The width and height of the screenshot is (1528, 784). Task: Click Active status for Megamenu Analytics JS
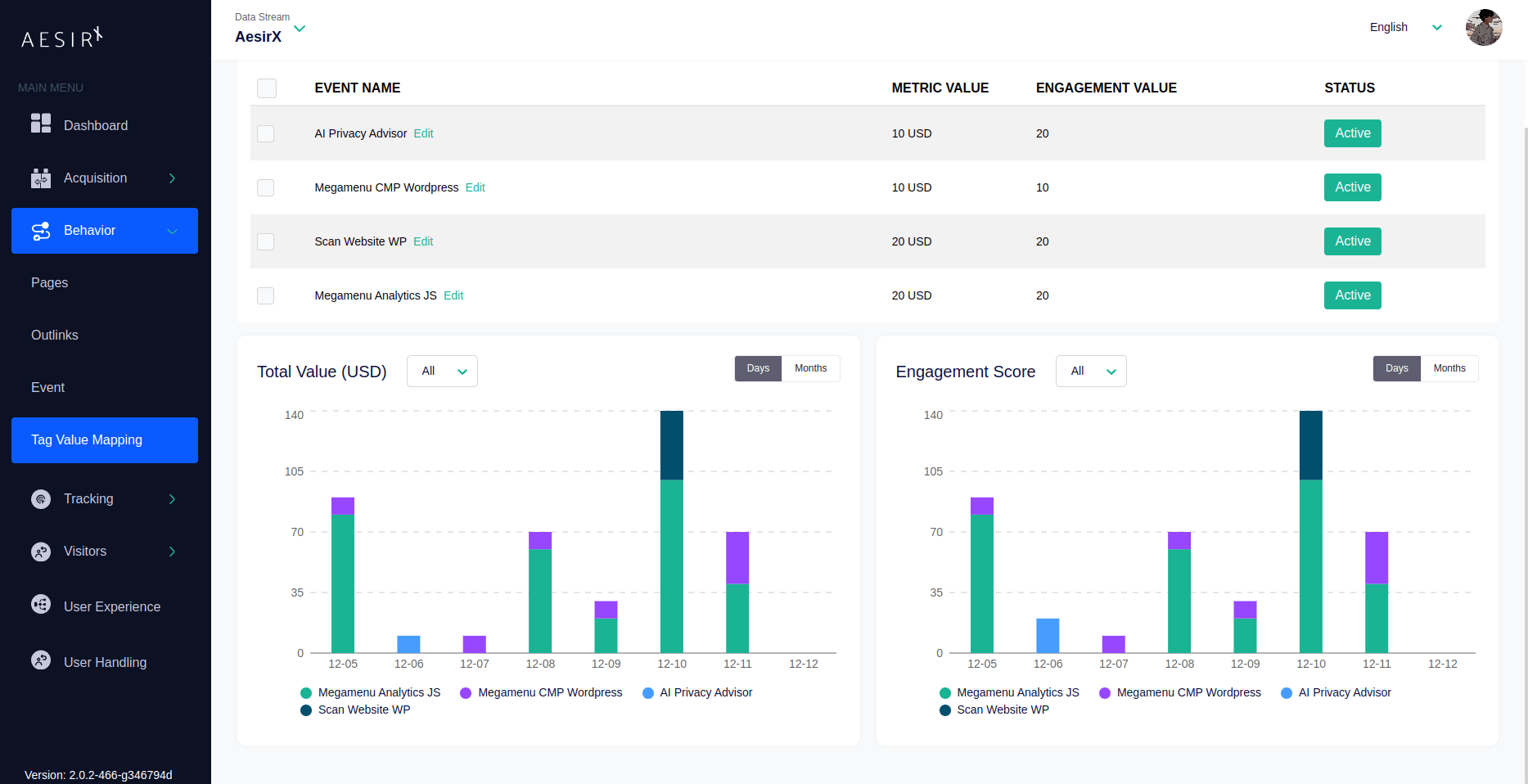click(1352, 295)
